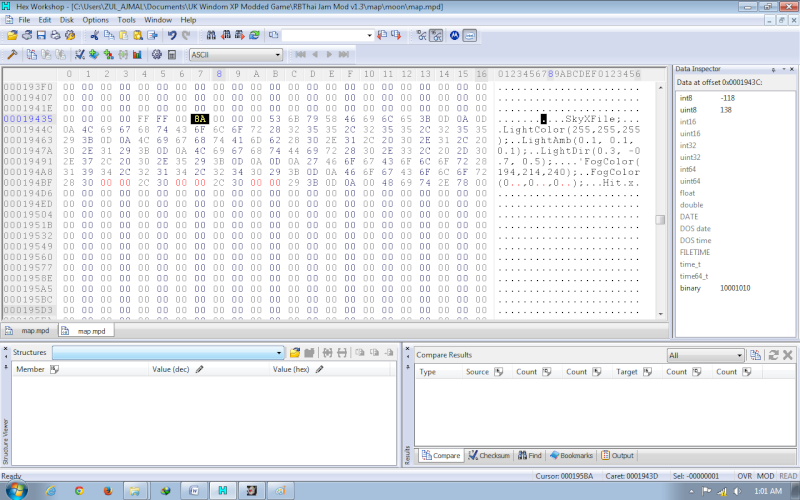Image resolution: width=800 pixels, height=500 pixels.
Task: Click the hex view vertical scrollbar thumb
Action: pyautogui.click(x=660, y=219)
